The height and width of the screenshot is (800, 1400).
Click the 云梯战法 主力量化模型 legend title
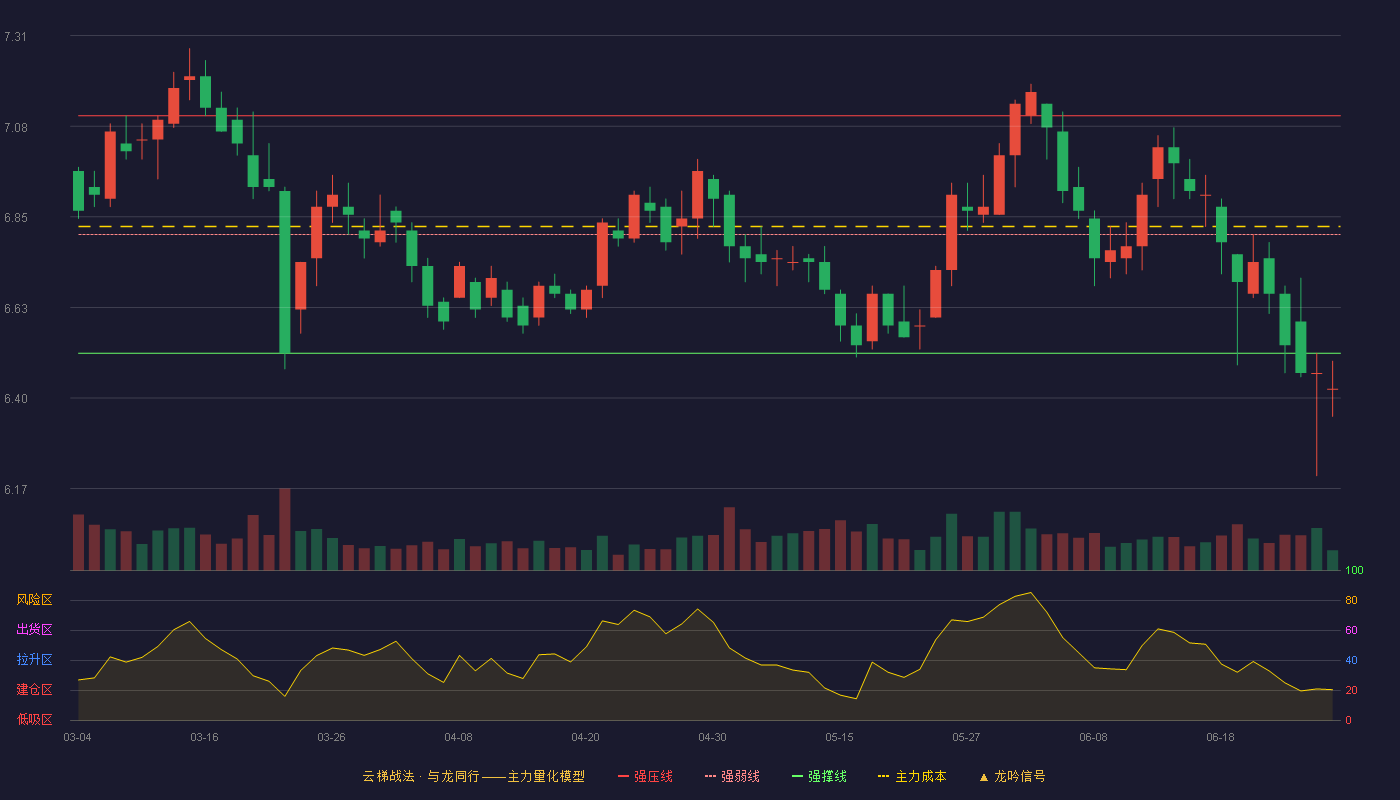tap(474, 776)
